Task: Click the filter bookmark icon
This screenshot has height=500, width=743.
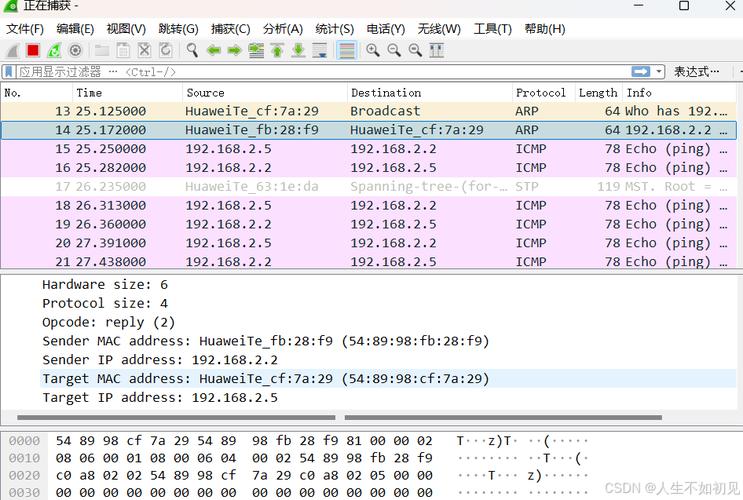Action: 9,72
